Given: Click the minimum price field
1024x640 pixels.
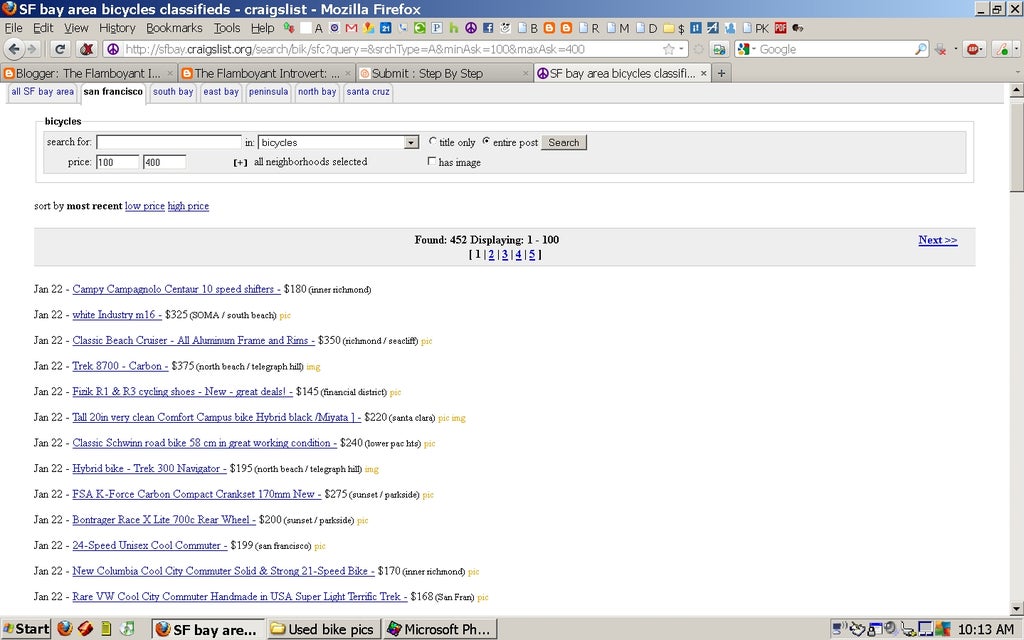Looking at the screenshot, I should [118, 162].
